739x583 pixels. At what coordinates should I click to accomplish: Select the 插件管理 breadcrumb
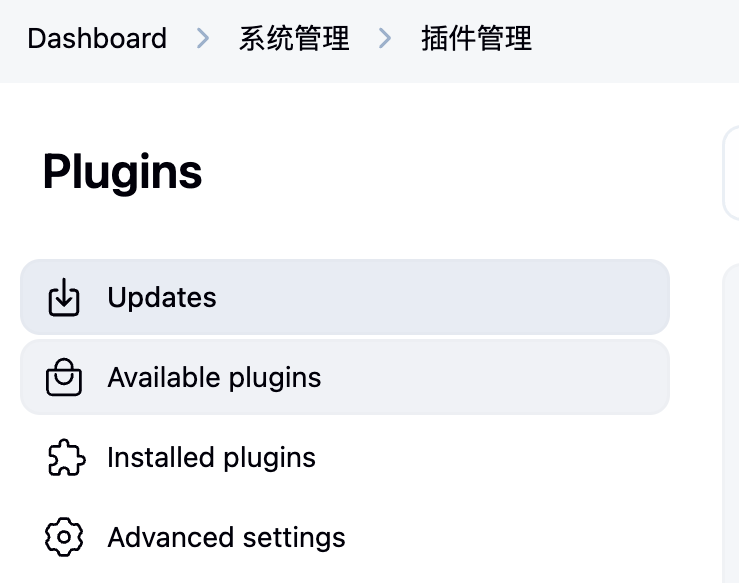coord(476,39)
